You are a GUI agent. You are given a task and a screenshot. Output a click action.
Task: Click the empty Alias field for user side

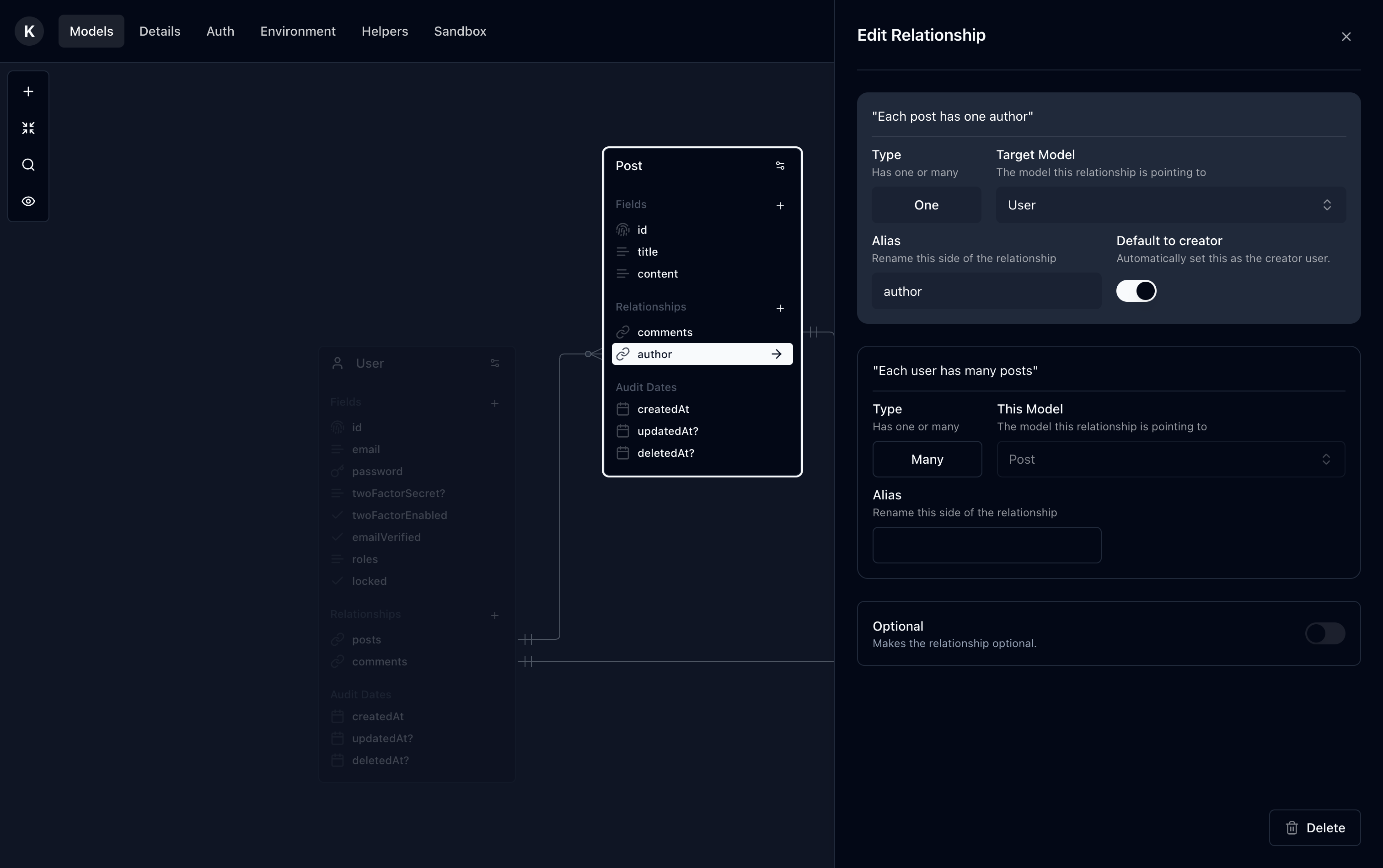986,545
